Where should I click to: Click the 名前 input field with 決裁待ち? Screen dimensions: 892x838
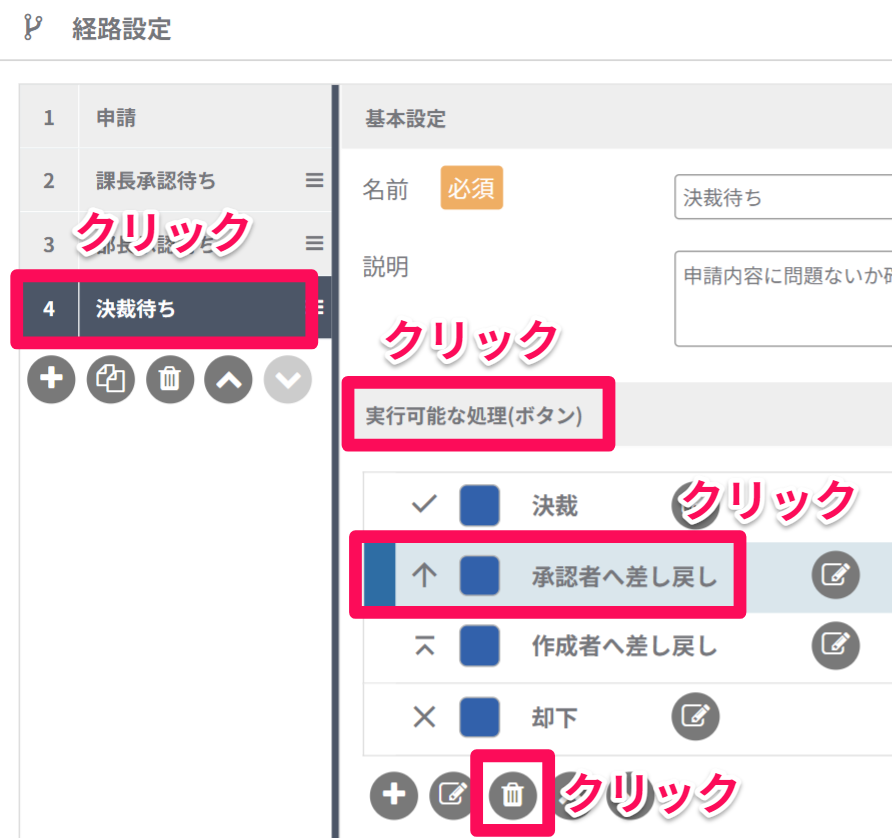point(783,197)
